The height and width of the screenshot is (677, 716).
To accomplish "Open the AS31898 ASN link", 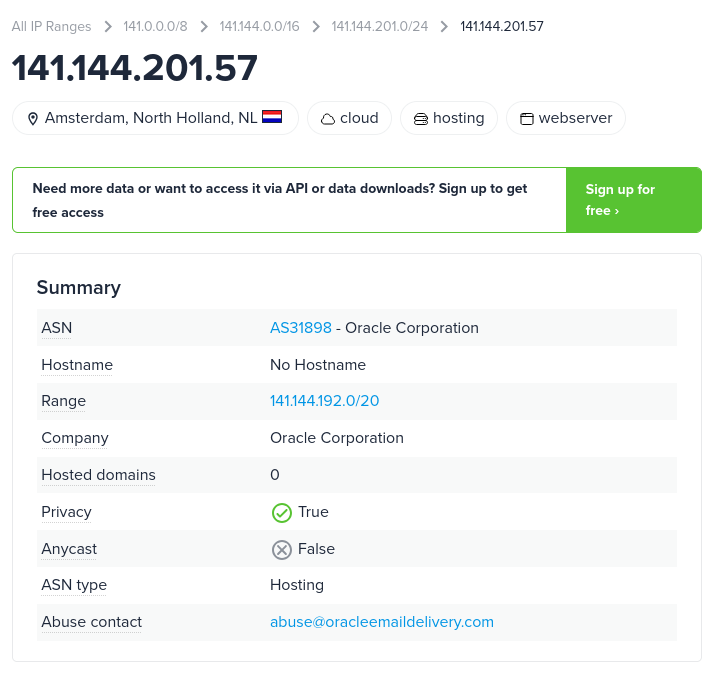I will coord(300,328).
